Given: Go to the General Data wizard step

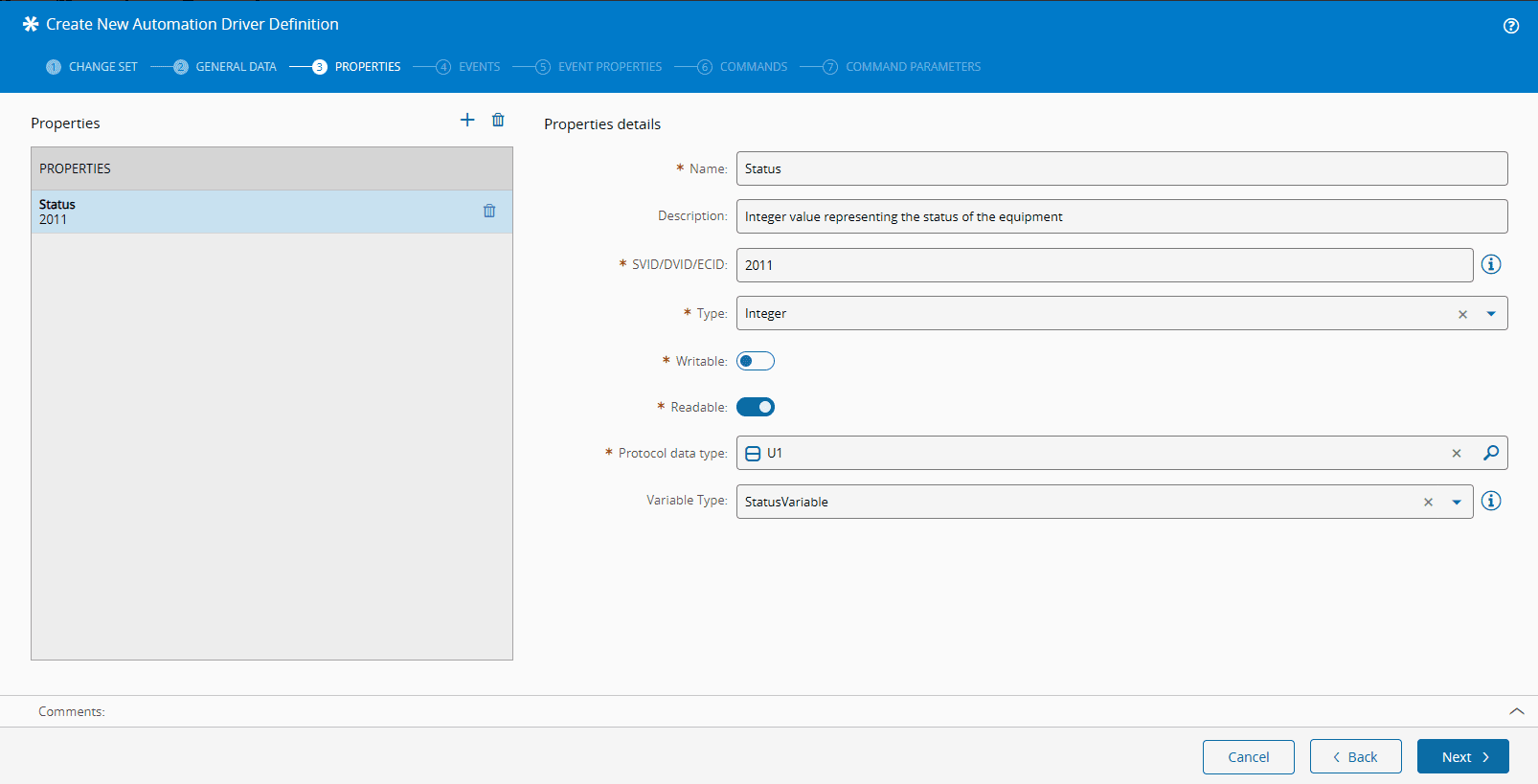Looking at the screenshot, I should [x=235, y=67].
